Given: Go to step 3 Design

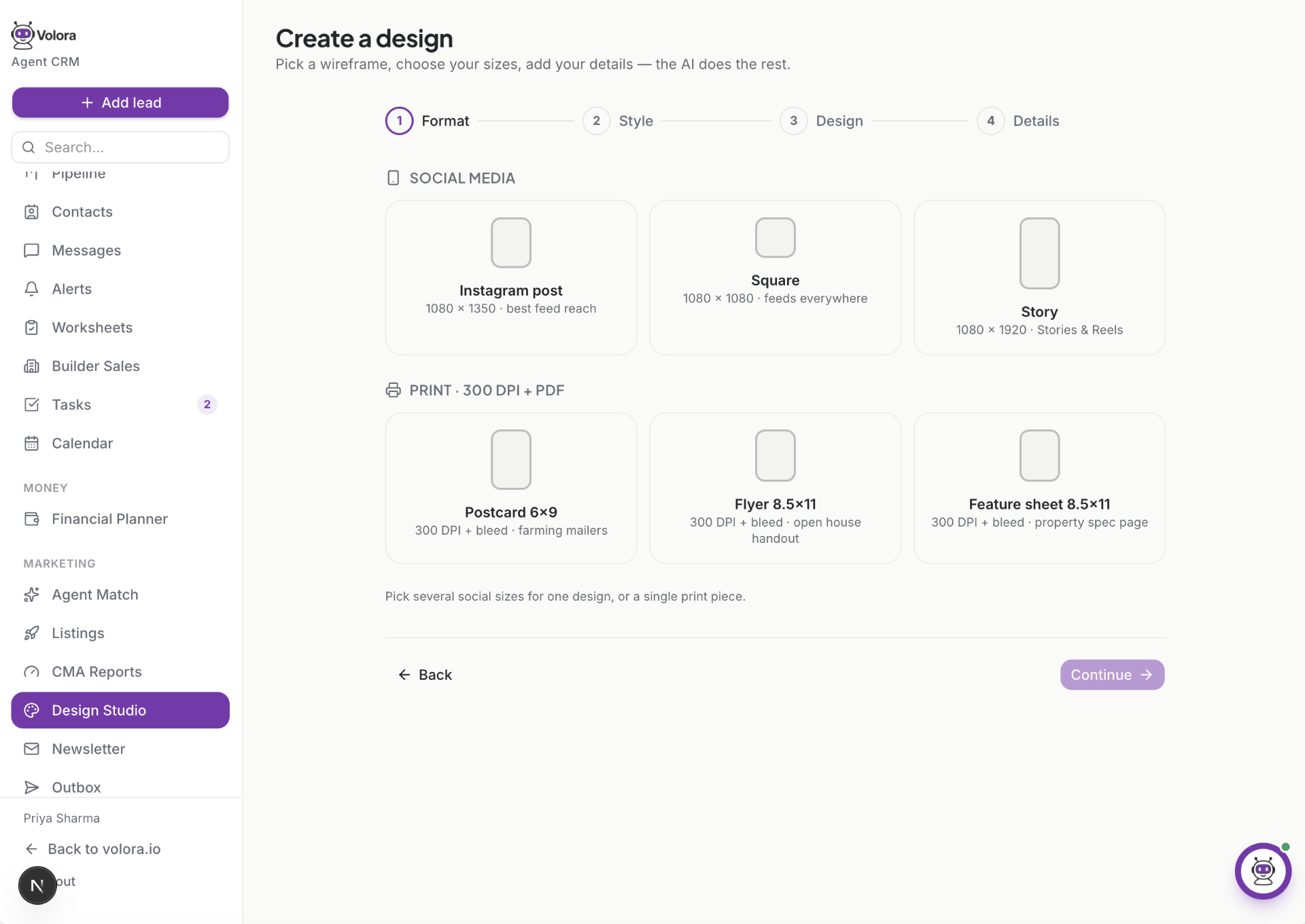Looking at the screenshot, I should point(822,121).
